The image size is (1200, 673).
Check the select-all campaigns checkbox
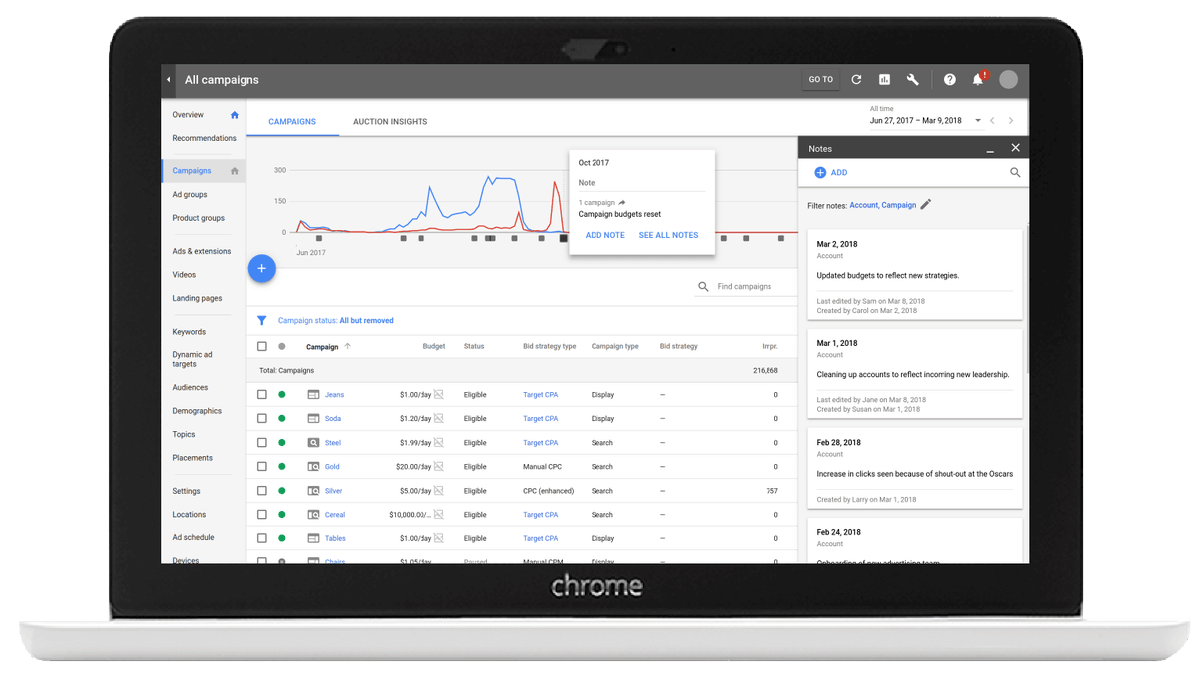pyautogui.click(x=262, y=346)
